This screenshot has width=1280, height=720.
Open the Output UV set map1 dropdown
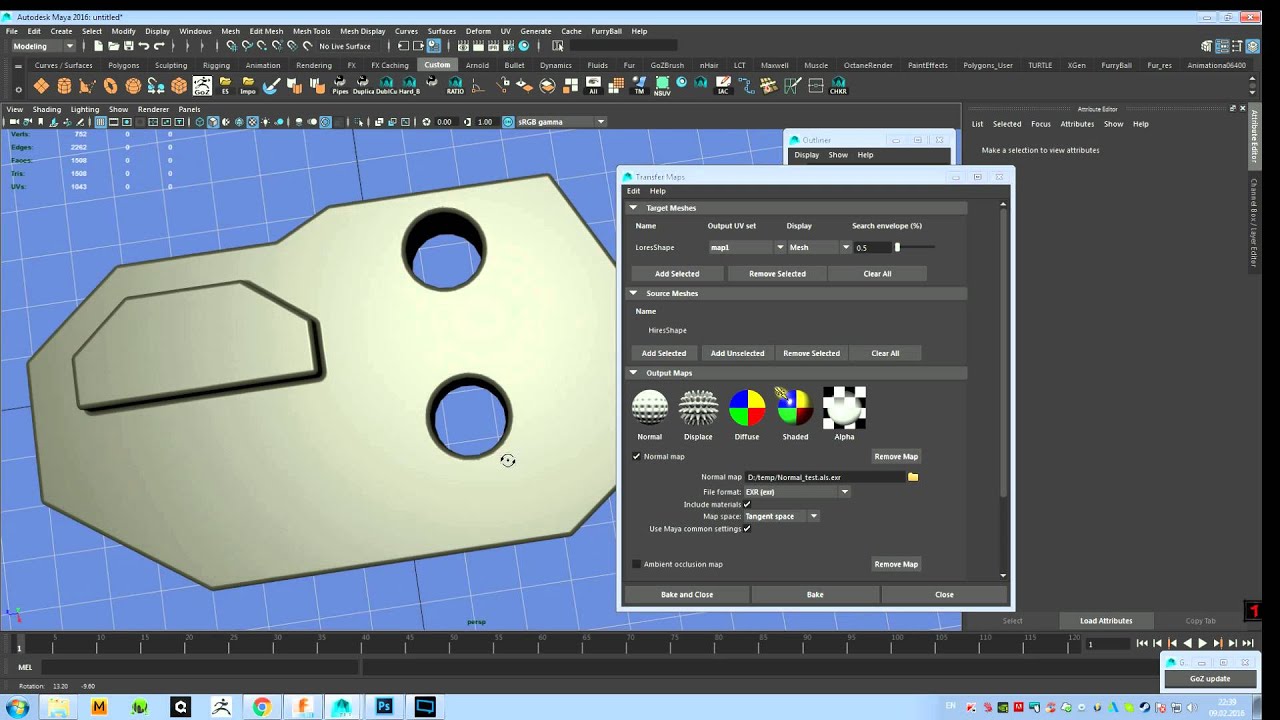click(x=746, y=247)
